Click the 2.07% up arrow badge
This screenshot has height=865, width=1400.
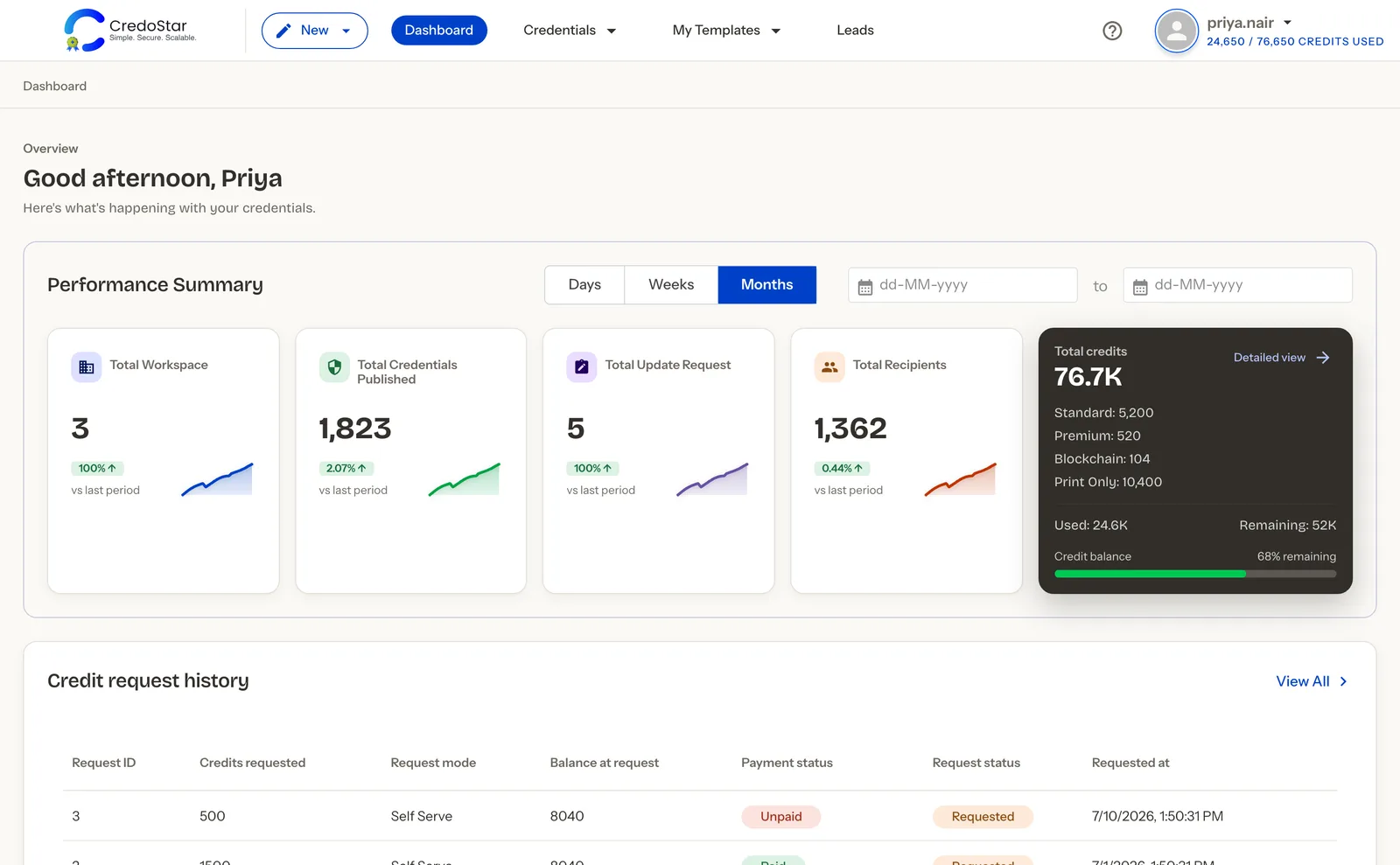pos(346,469)
